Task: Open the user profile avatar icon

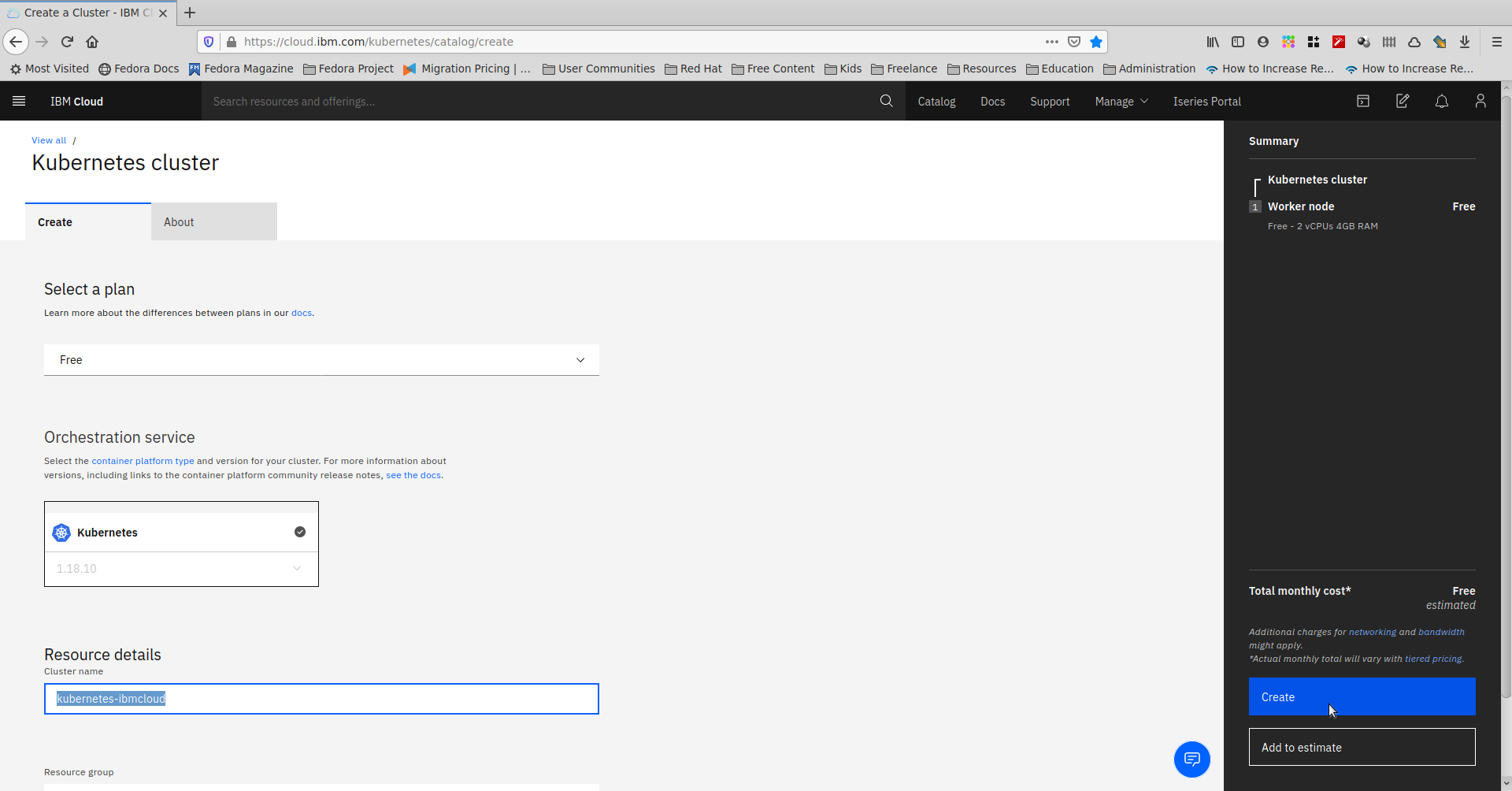Action: coord(1480,101)
